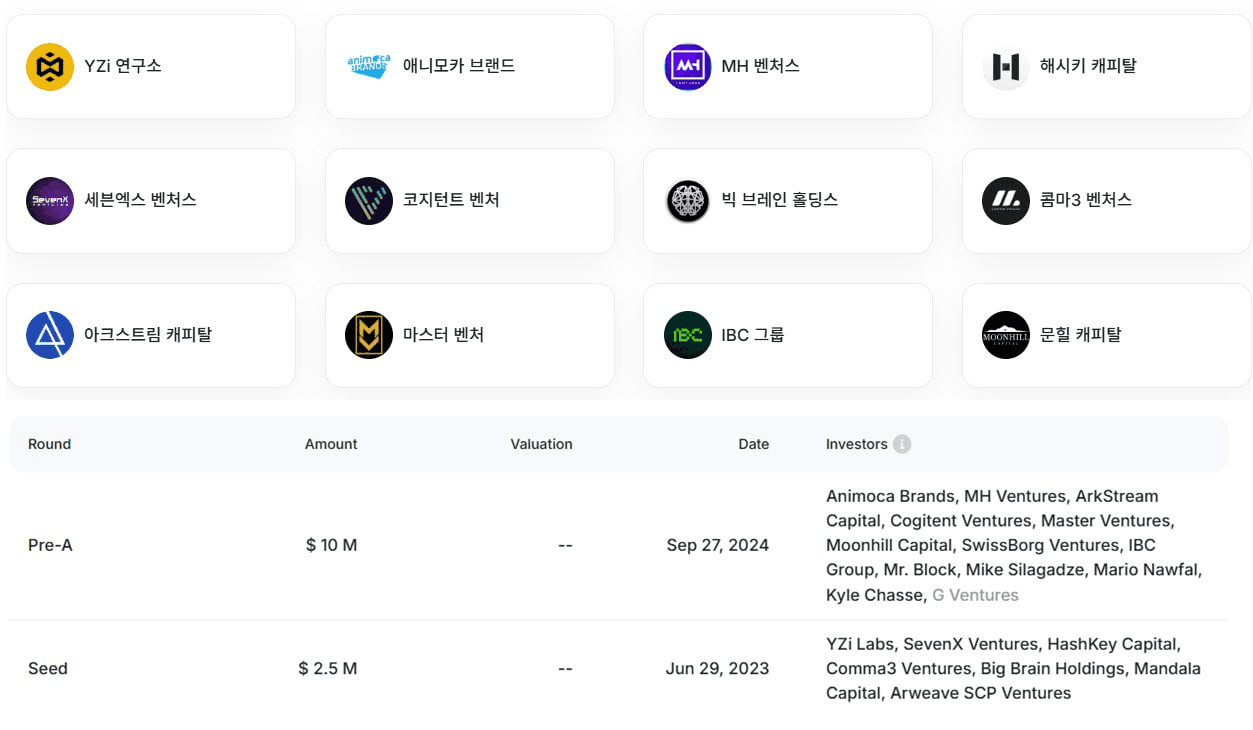Click the Cogitent Ventures logo icon

tap(369, 201)
